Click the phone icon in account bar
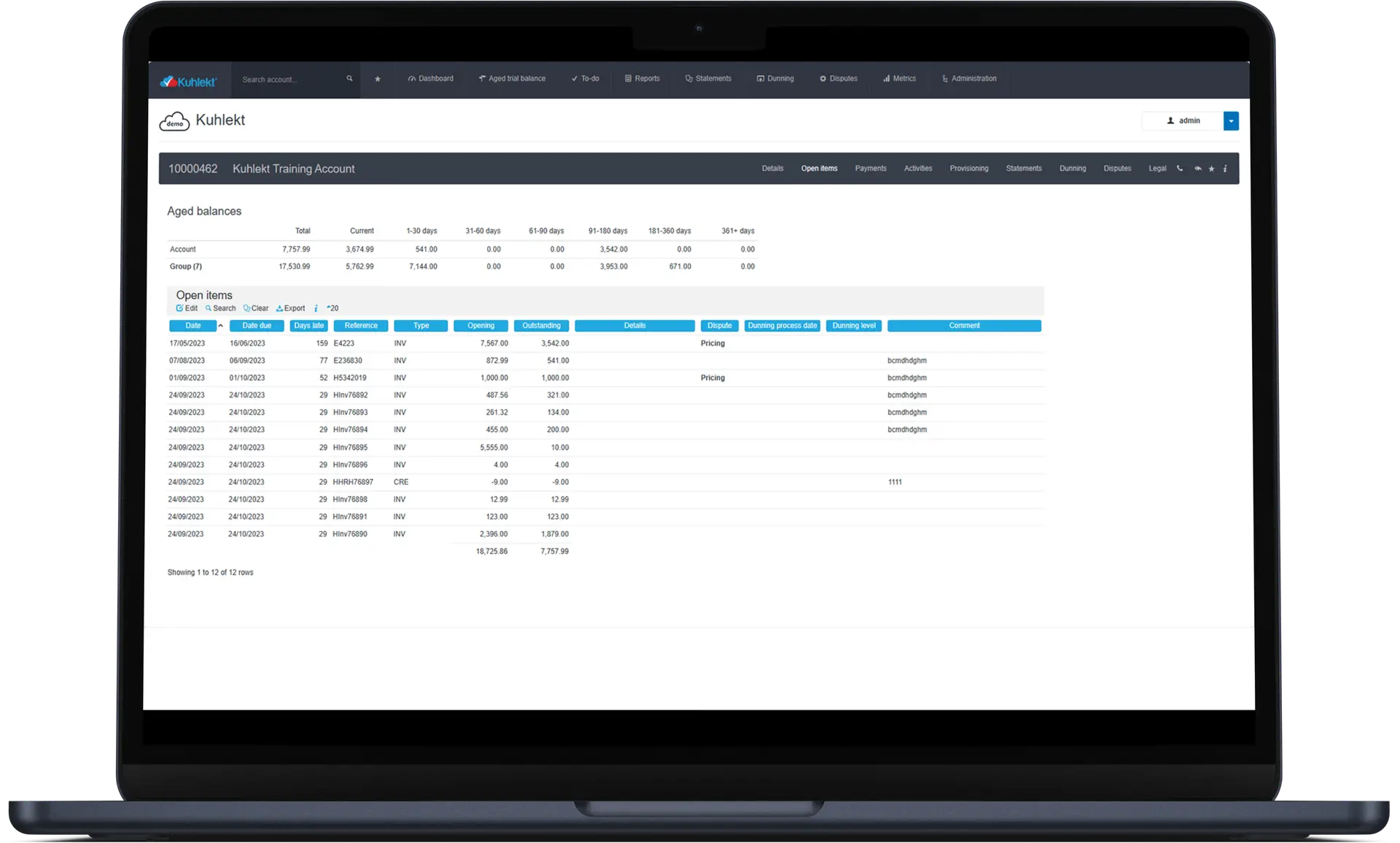 pos(1180,168)
